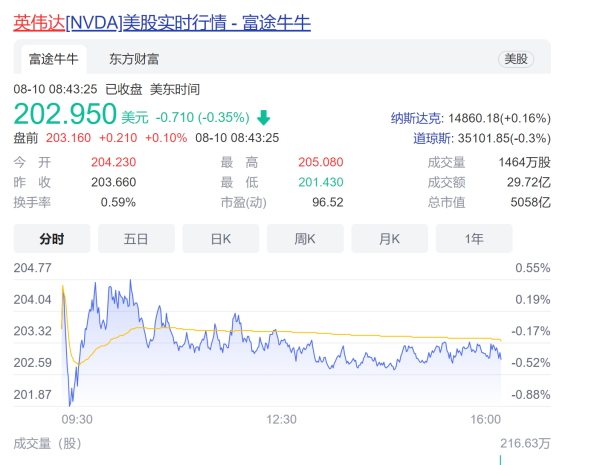Switch to the 东方财富 tab
The width and height of the screenshot is (594, 465).
point(134,59)
